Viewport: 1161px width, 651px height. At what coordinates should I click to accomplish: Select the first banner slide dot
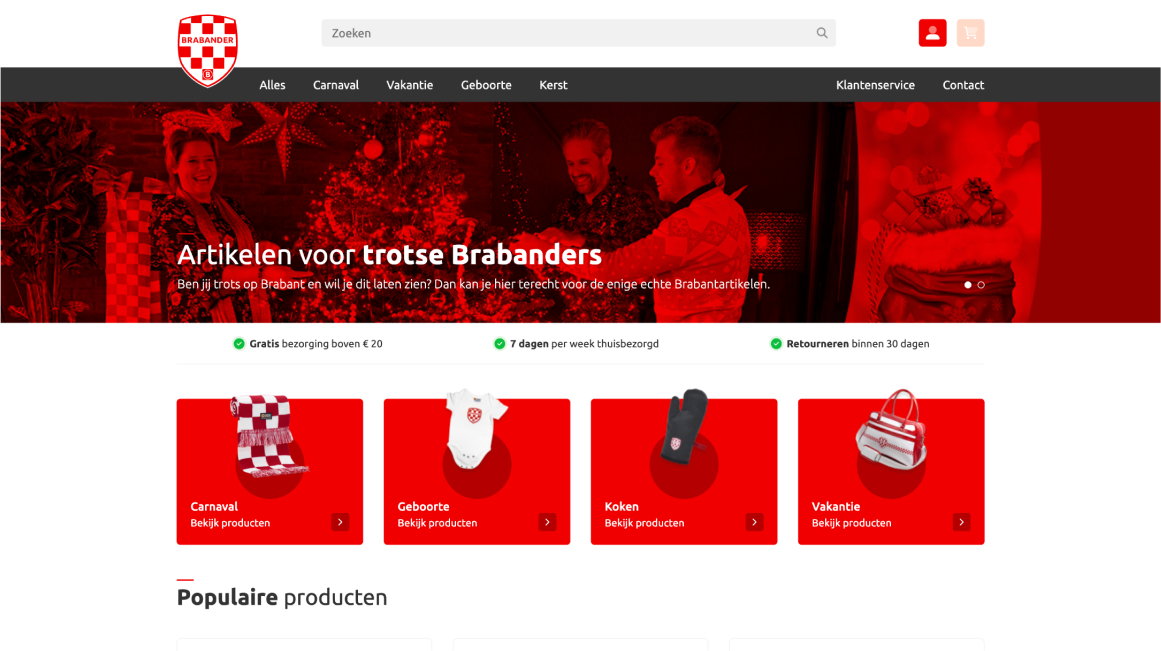[968, 284]
